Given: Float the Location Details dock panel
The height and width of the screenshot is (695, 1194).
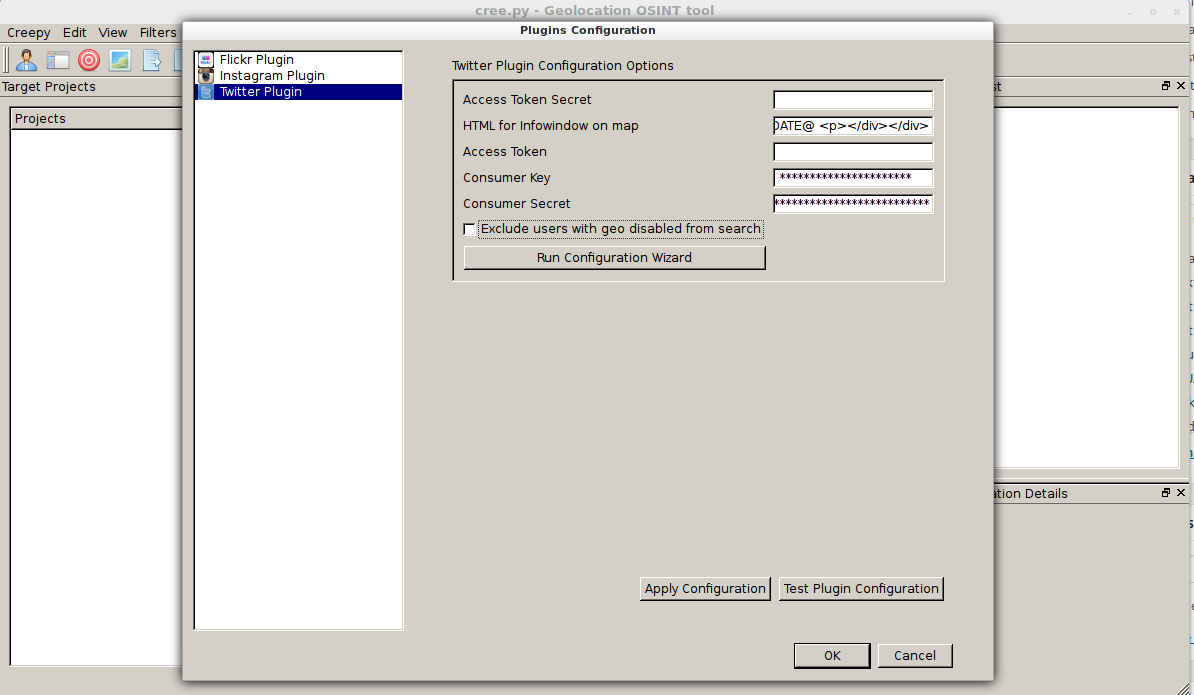Looking at the screenshot, I should [1166, 493].
